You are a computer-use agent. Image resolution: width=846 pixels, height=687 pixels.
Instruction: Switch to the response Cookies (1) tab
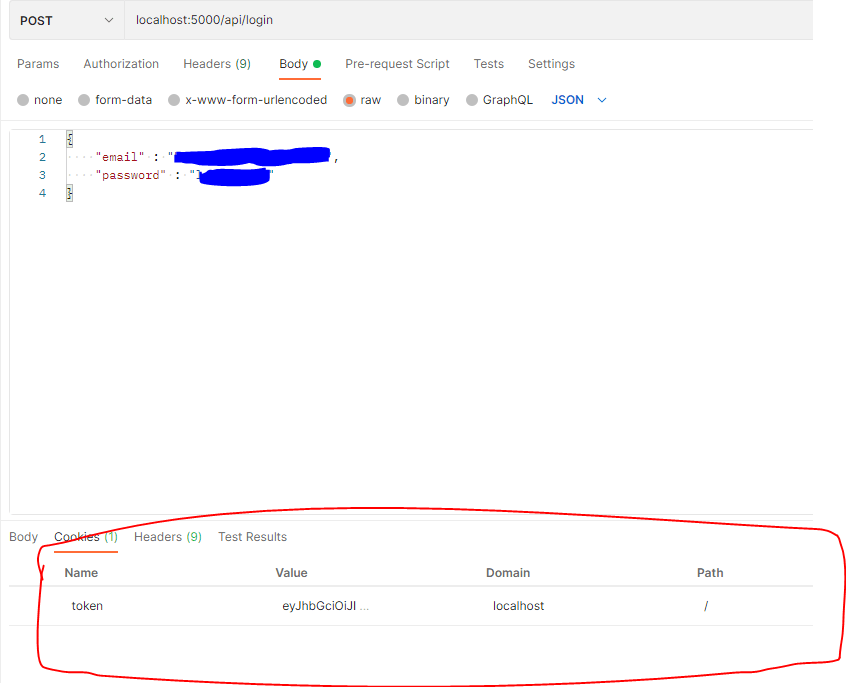pos(86,536)
